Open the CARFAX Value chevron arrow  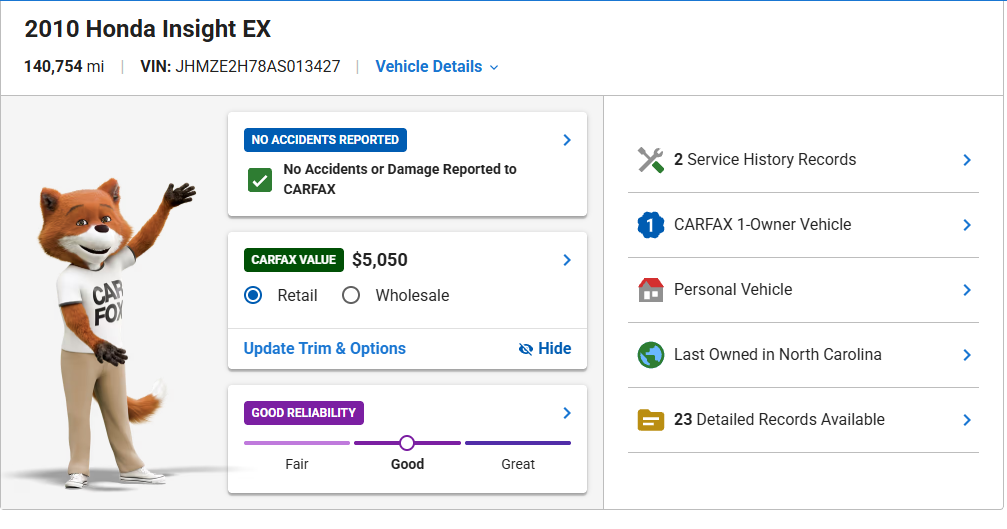tap(567, 260)
